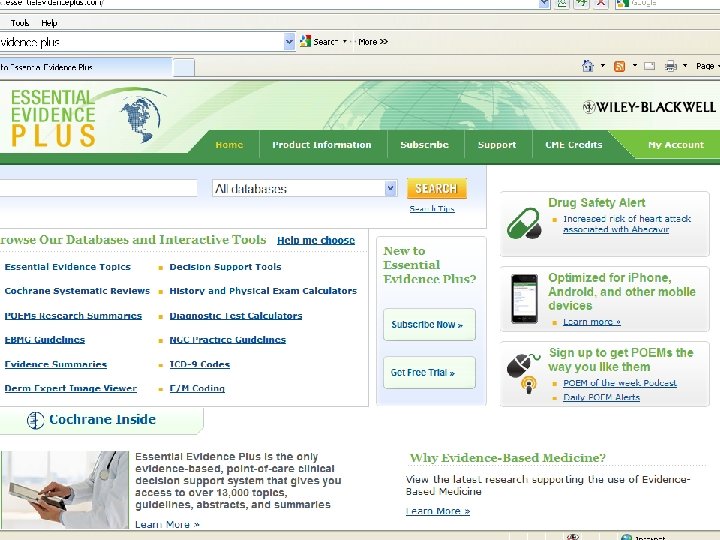Open the Abacavir heart attack alert link
Viewport: 720px width, 540px height.
coord(627,224)
